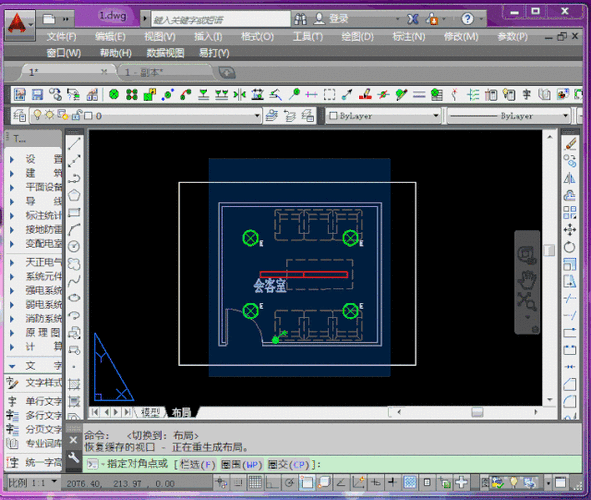591x500 pixels.
Task: Open the help question mark icon
Action: pyautogui.click(x=467, y=18)
